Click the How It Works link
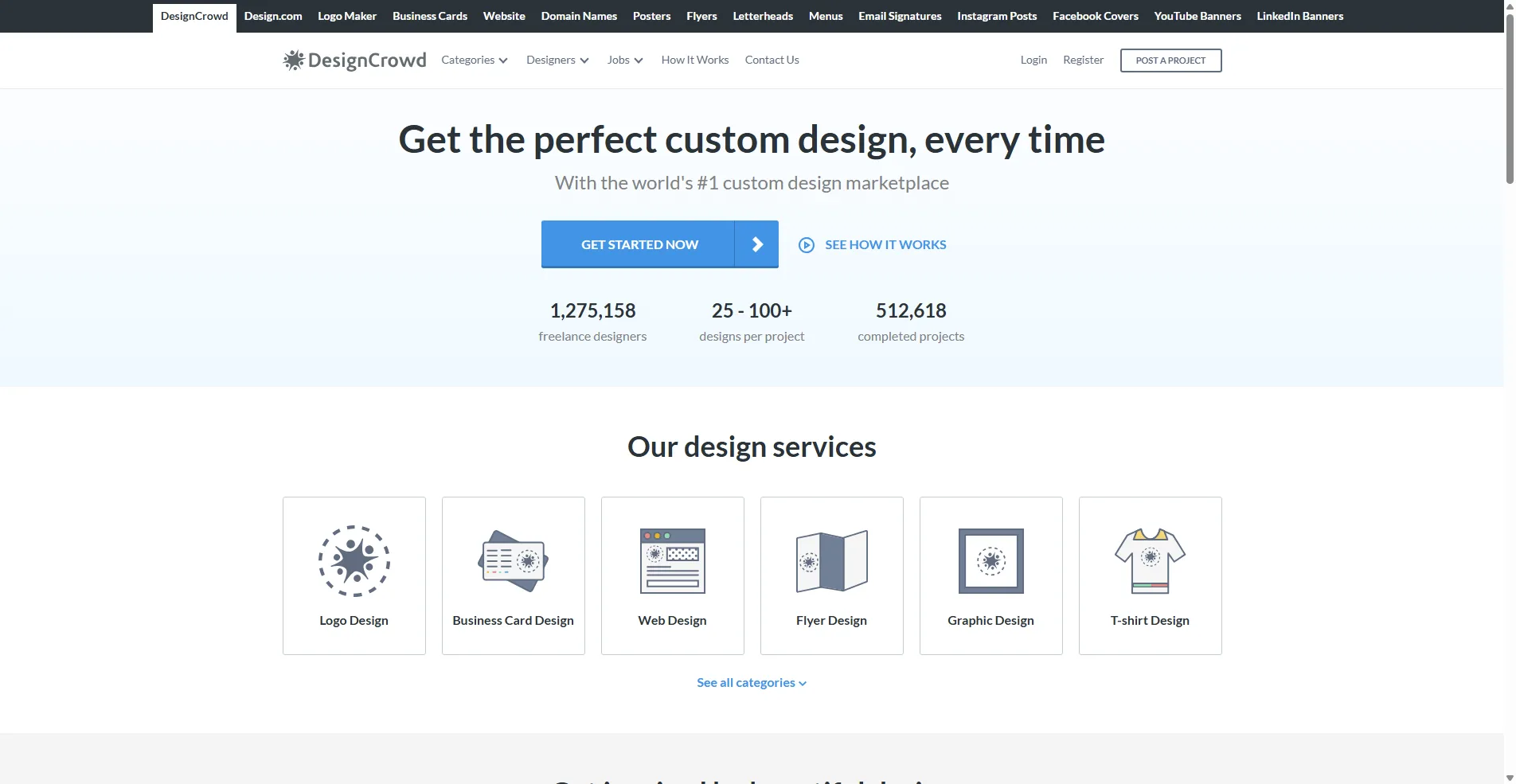Screen dimensions: 1516x784 click(695, 60)
